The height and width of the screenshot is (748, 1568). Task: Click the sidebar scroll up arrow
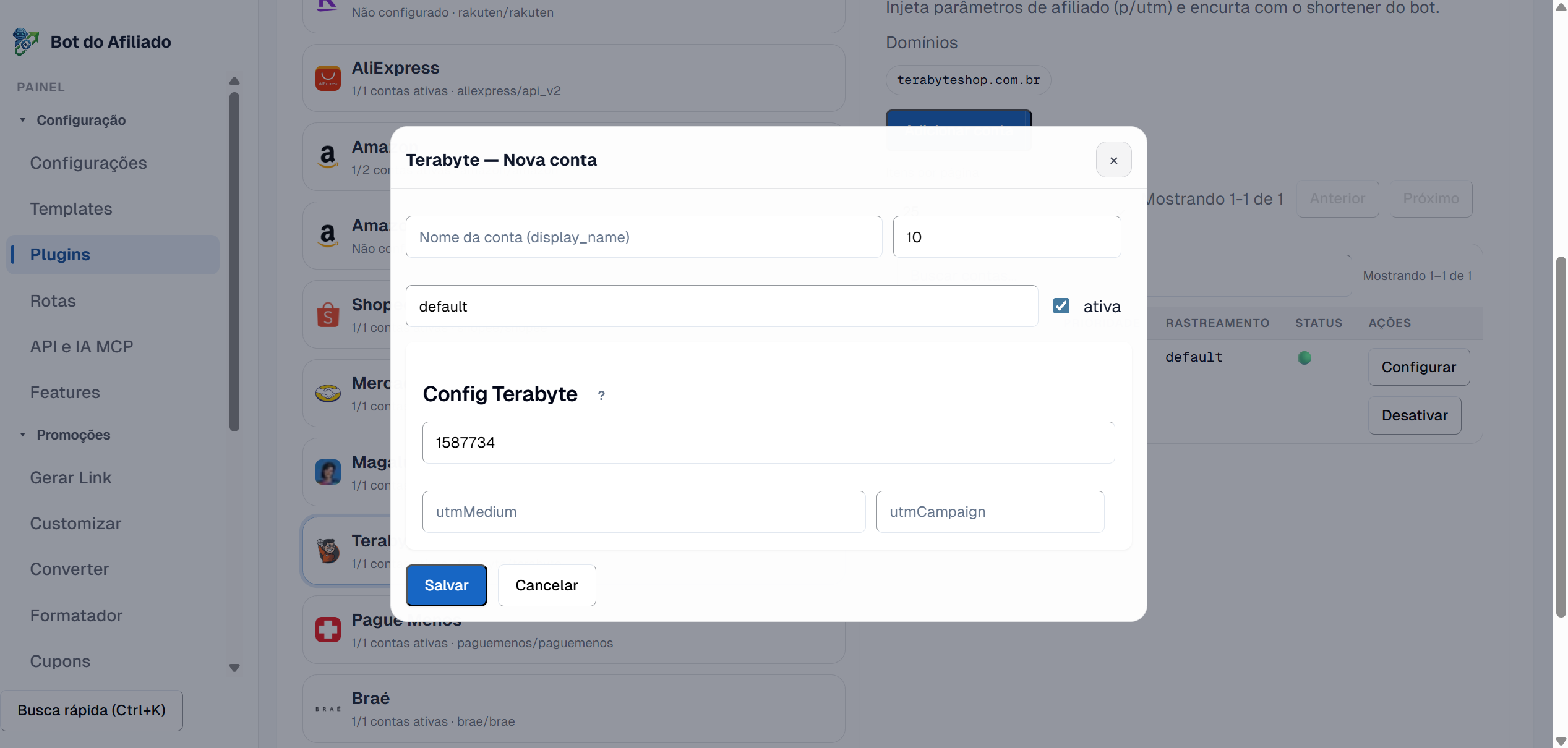234,81
